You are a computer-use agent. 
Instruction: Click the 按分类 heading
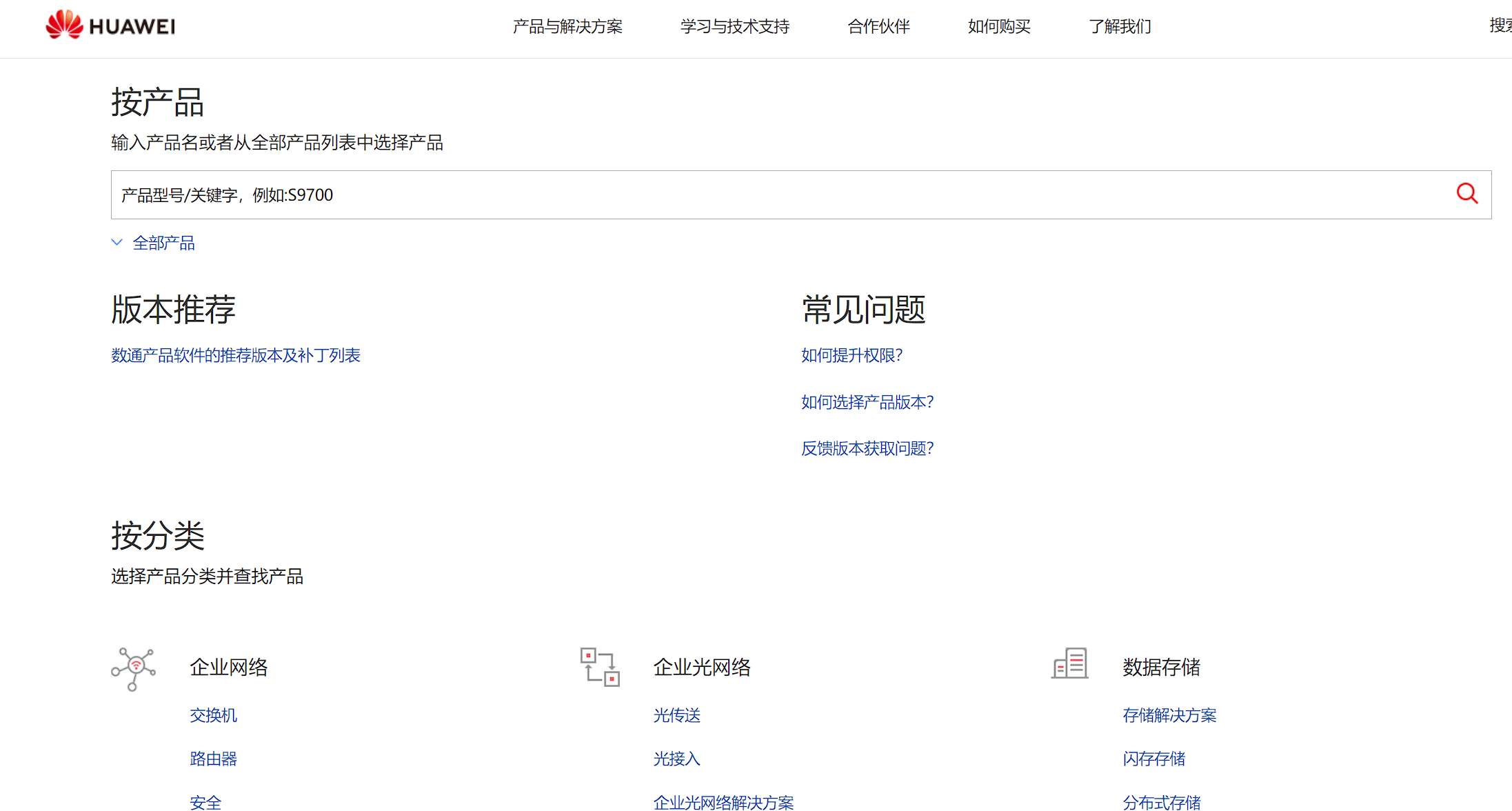click(x=158, y=536)
